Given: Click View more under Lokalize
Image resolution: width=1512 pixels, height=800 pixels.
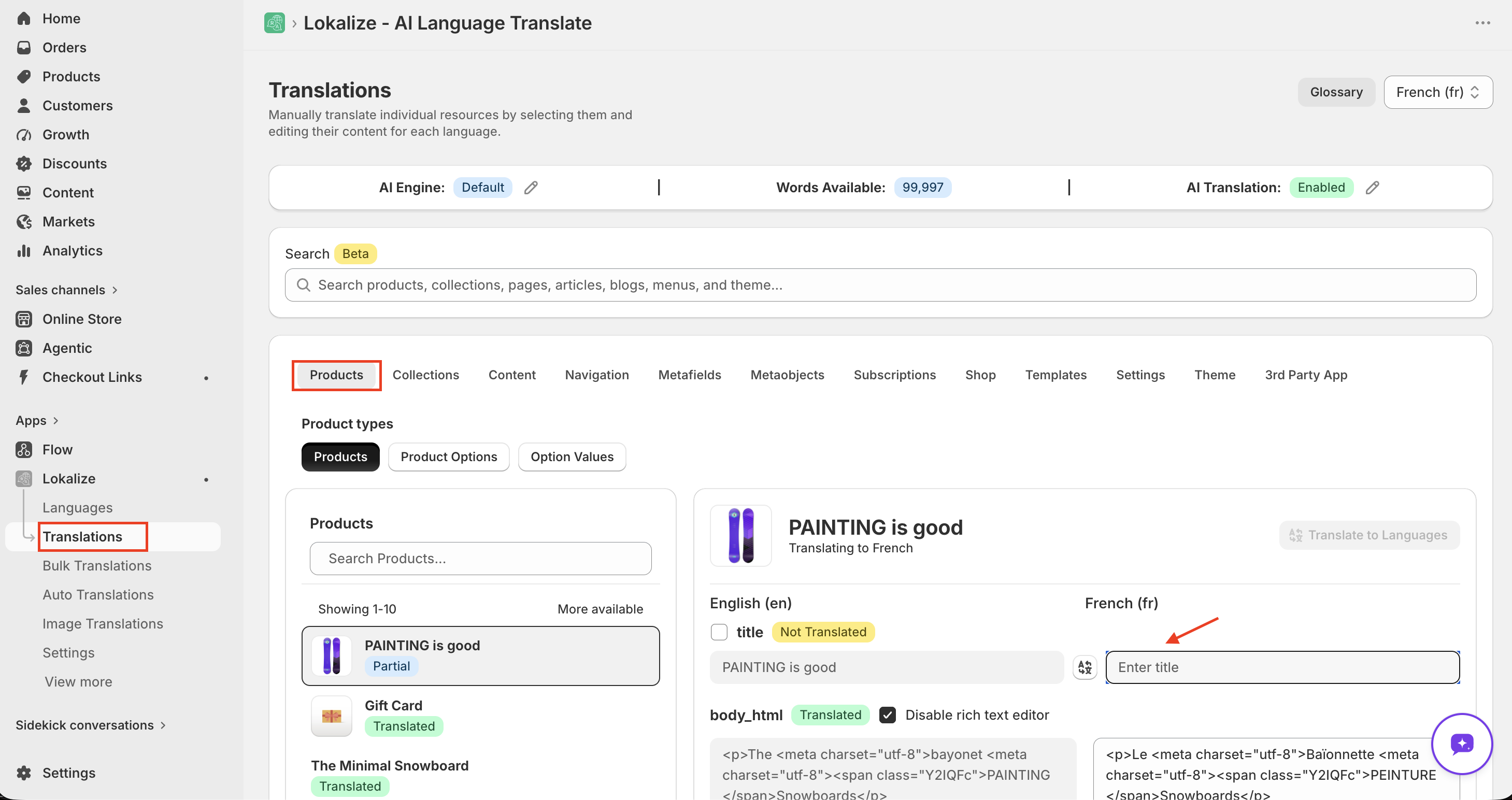Looking at the screenshot, I should point(78,681).
